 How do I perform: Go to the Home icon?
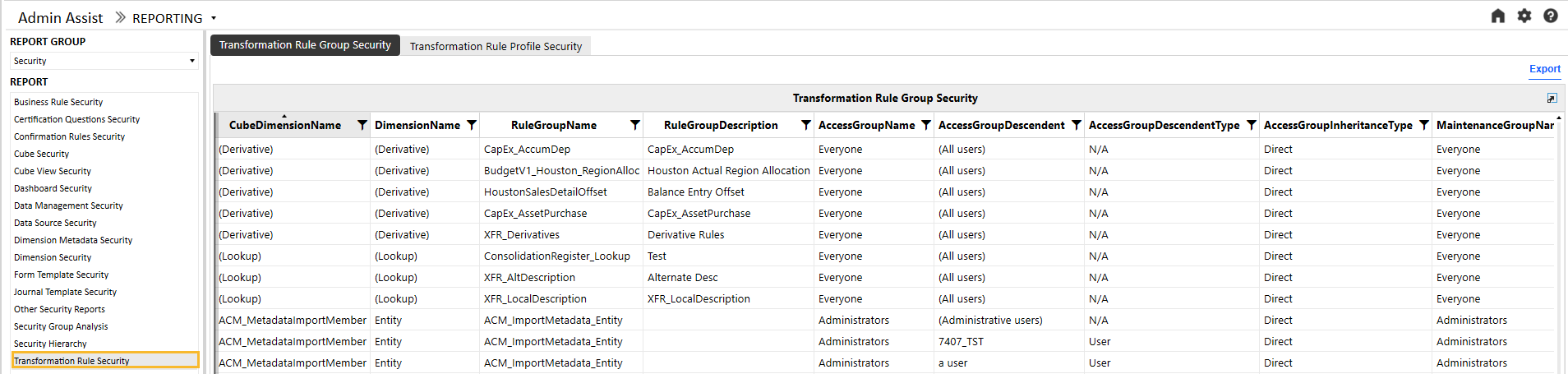pyautogui.click(x=1498, y=16)
